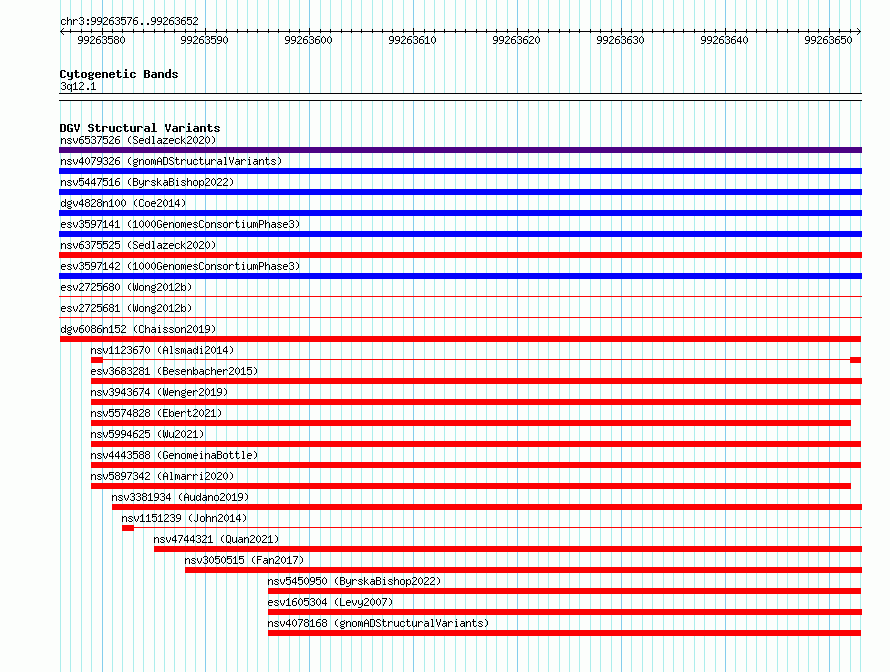The image size is (890, 672).
Task: Select nsv4744321 (Quan2021) label
Action: coord(216,539)
